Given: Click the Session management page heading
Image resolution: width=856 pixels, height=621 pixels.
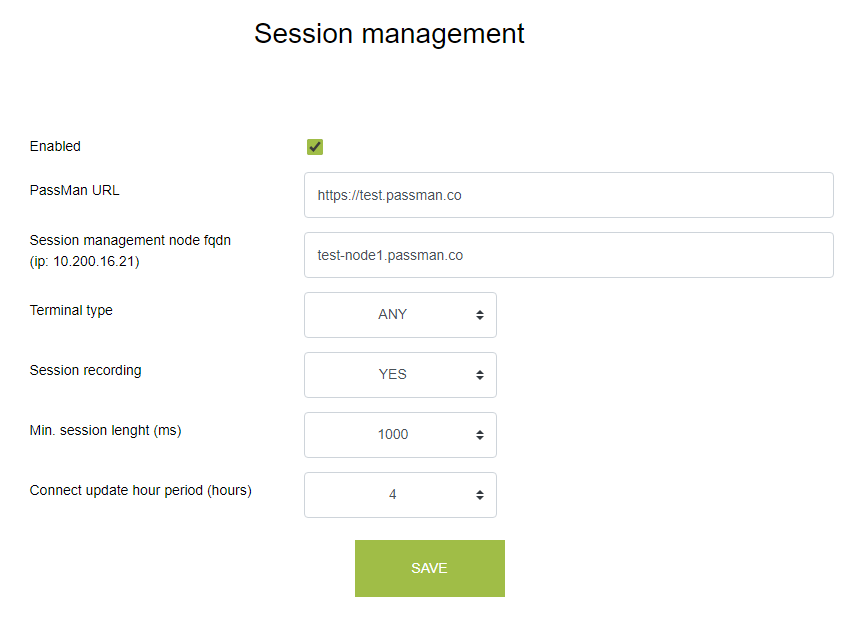Looking at the screenshot, I should click(389, 33).
